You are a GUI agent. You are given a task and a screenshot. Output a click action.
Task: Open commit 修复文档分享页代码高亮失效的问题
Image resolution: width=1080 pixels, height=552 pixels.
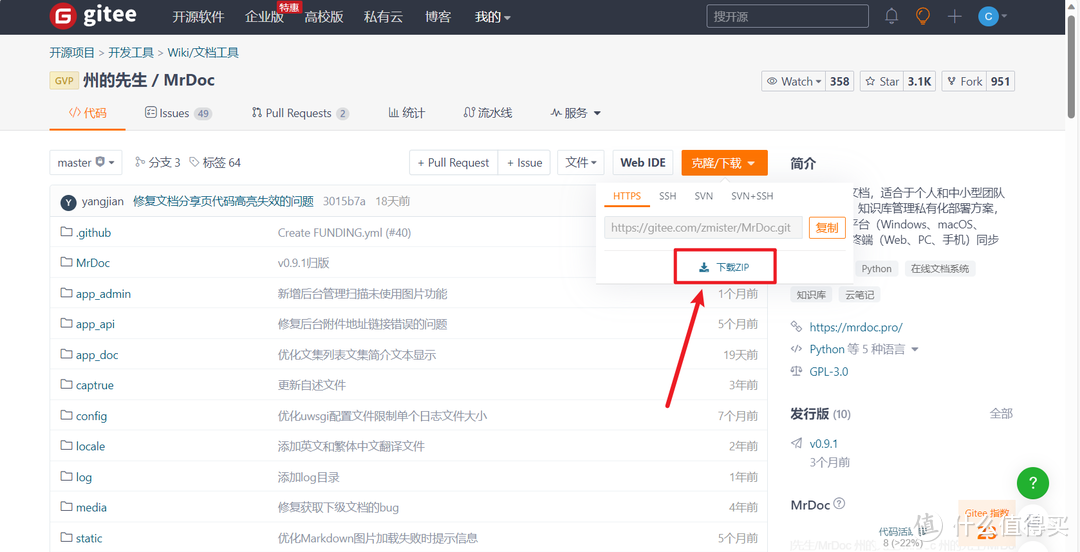[x=223, y=201]
